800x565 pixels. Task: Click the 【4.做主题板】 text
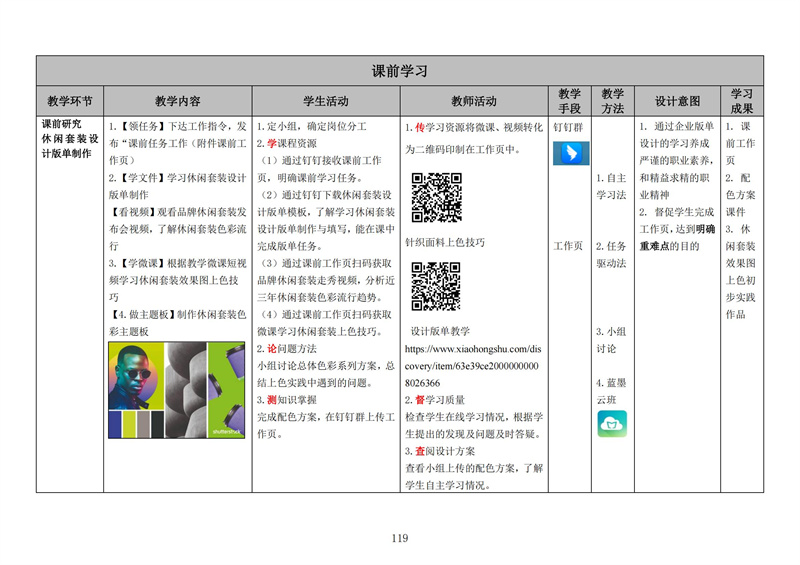(142, 314)
